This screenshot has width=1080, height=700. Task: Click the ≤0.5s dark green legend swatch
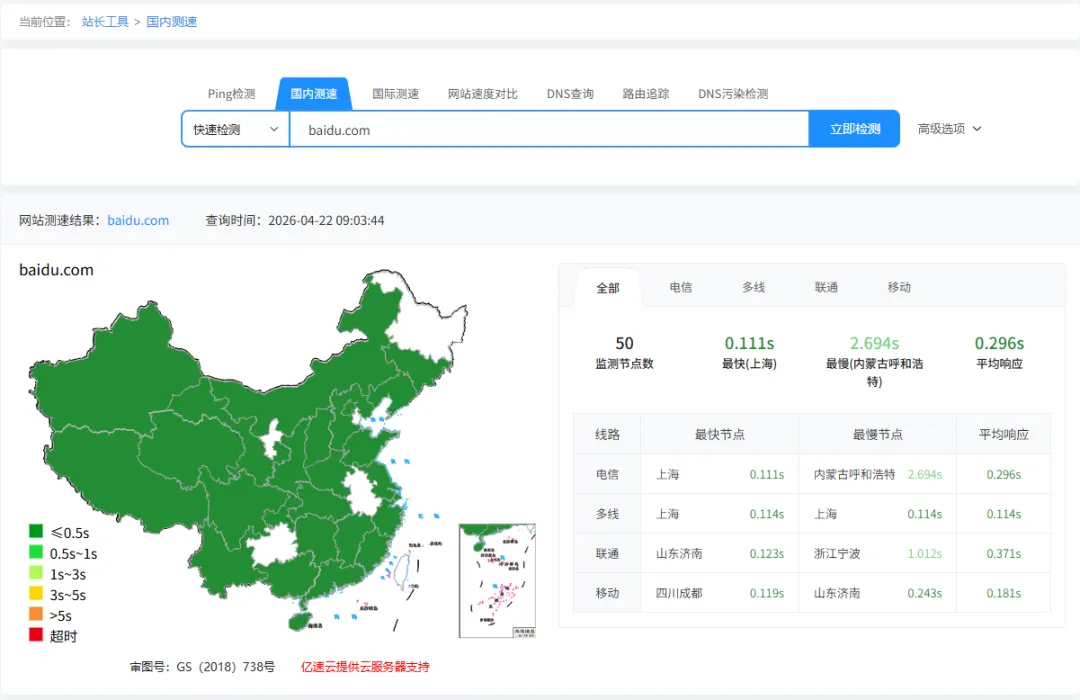(x=36, y=531)
